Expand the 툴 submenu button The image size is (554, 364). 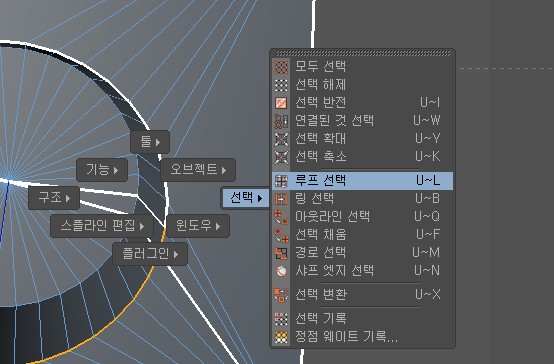150,142
